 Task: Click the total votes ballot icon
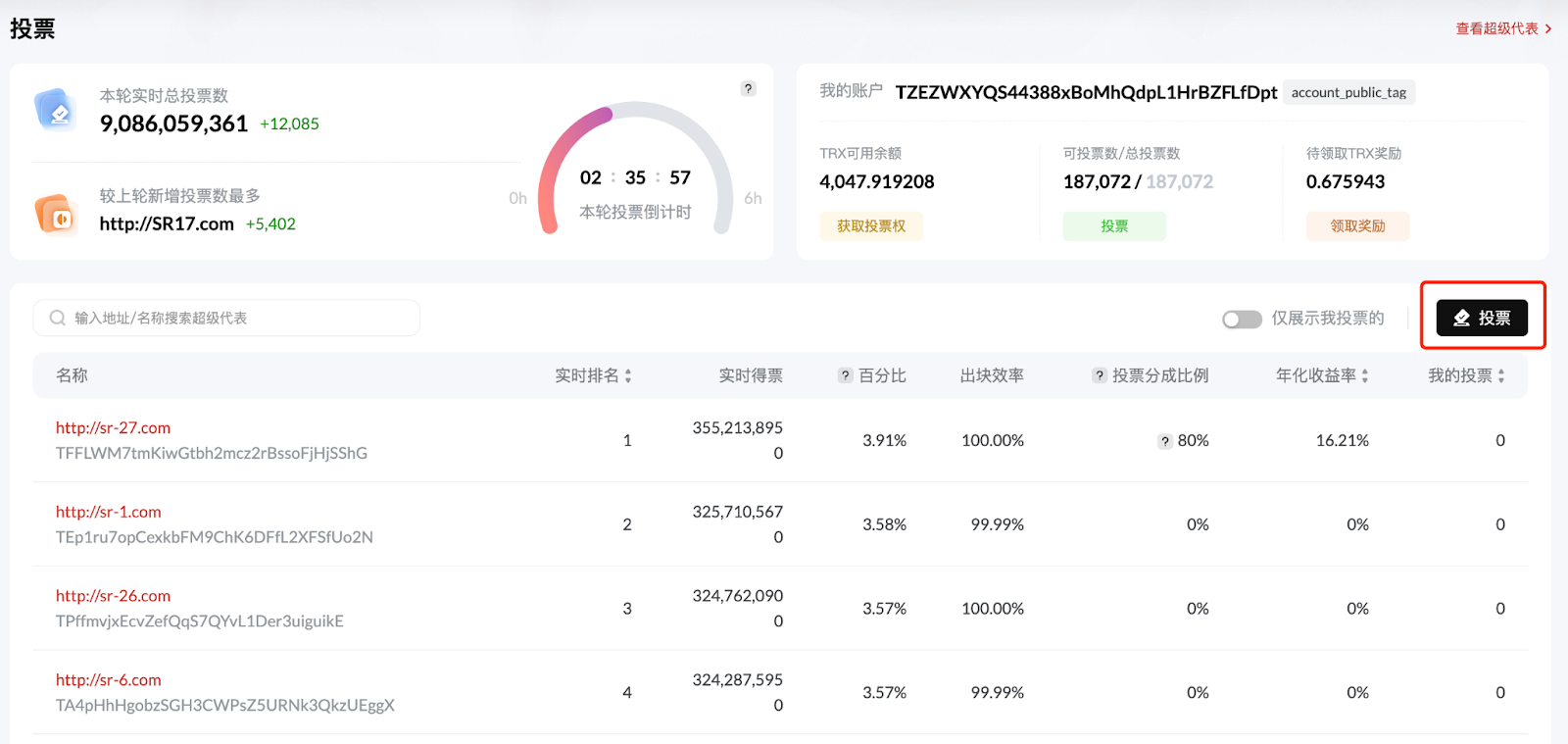pyautogui.click(x=55, y=110)
